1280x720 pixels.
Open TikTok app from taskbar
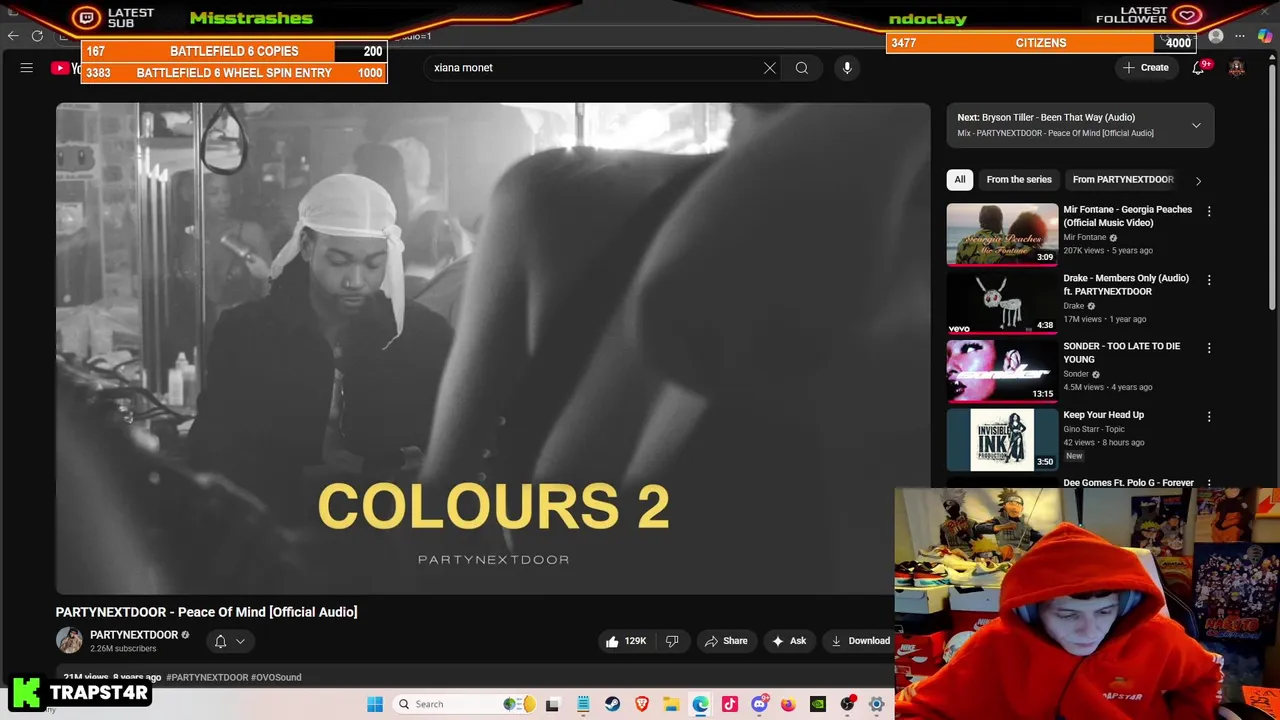pyautogui.click(x=730, y=704)
